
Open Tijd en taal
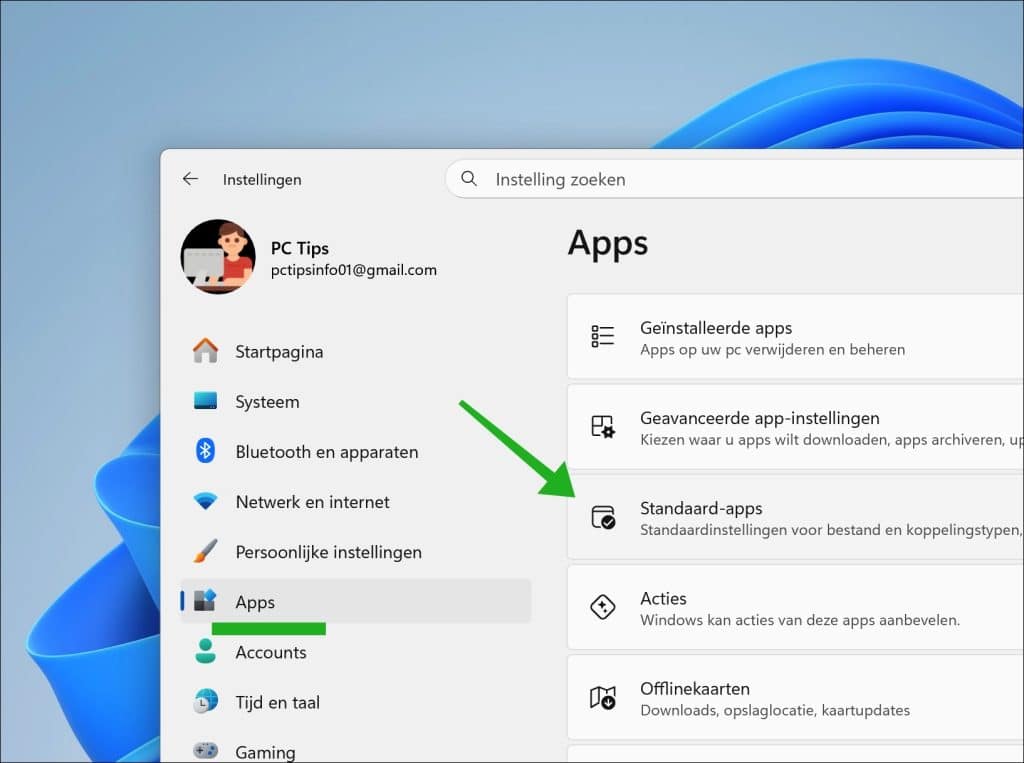355,702
